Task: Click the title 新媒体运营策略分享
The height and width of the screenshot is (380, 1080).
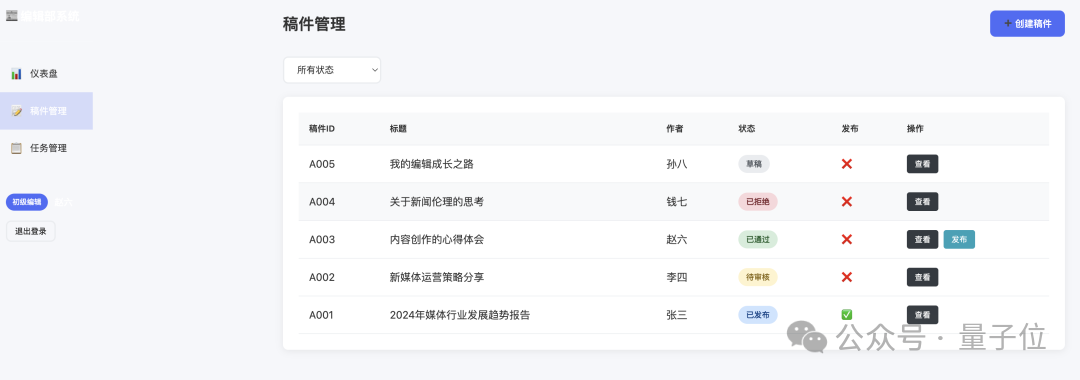Action: pyautogui.click(x=437, y=277)
